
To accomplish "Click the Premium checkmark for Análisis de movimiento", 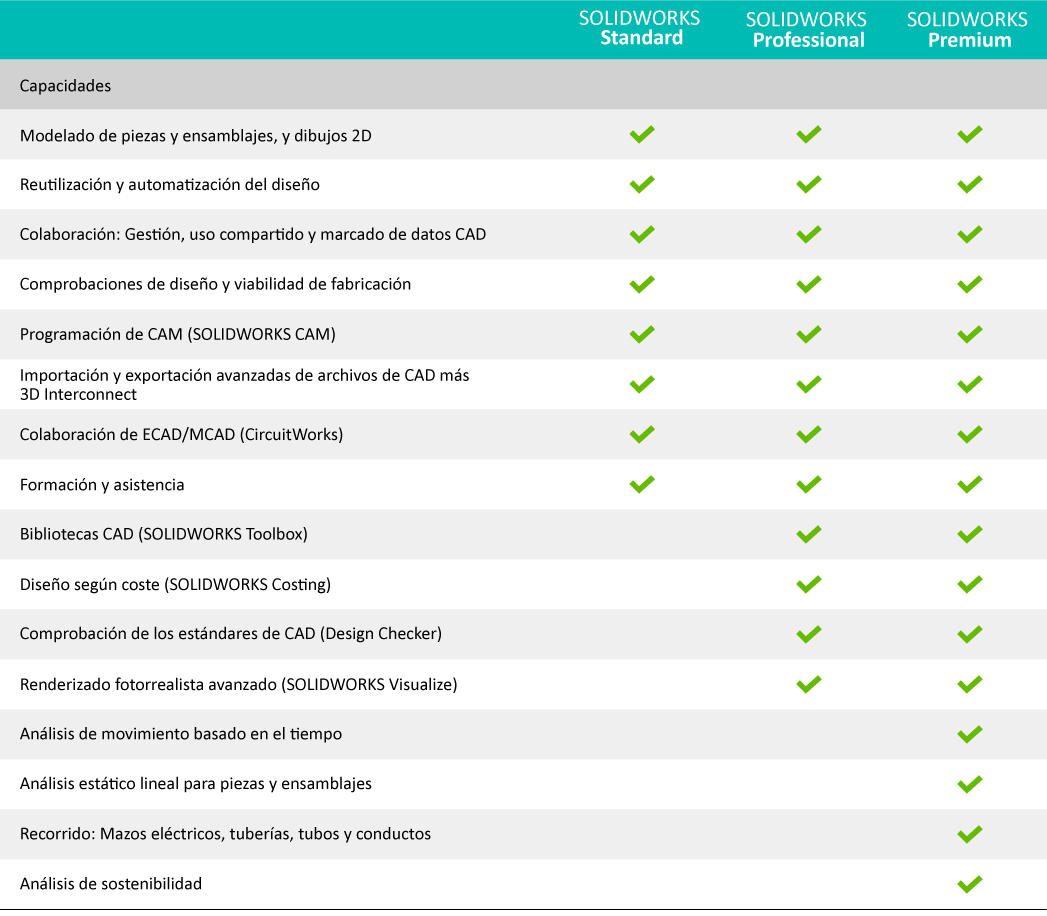I will pyautogui.click(x=970, y=734).
